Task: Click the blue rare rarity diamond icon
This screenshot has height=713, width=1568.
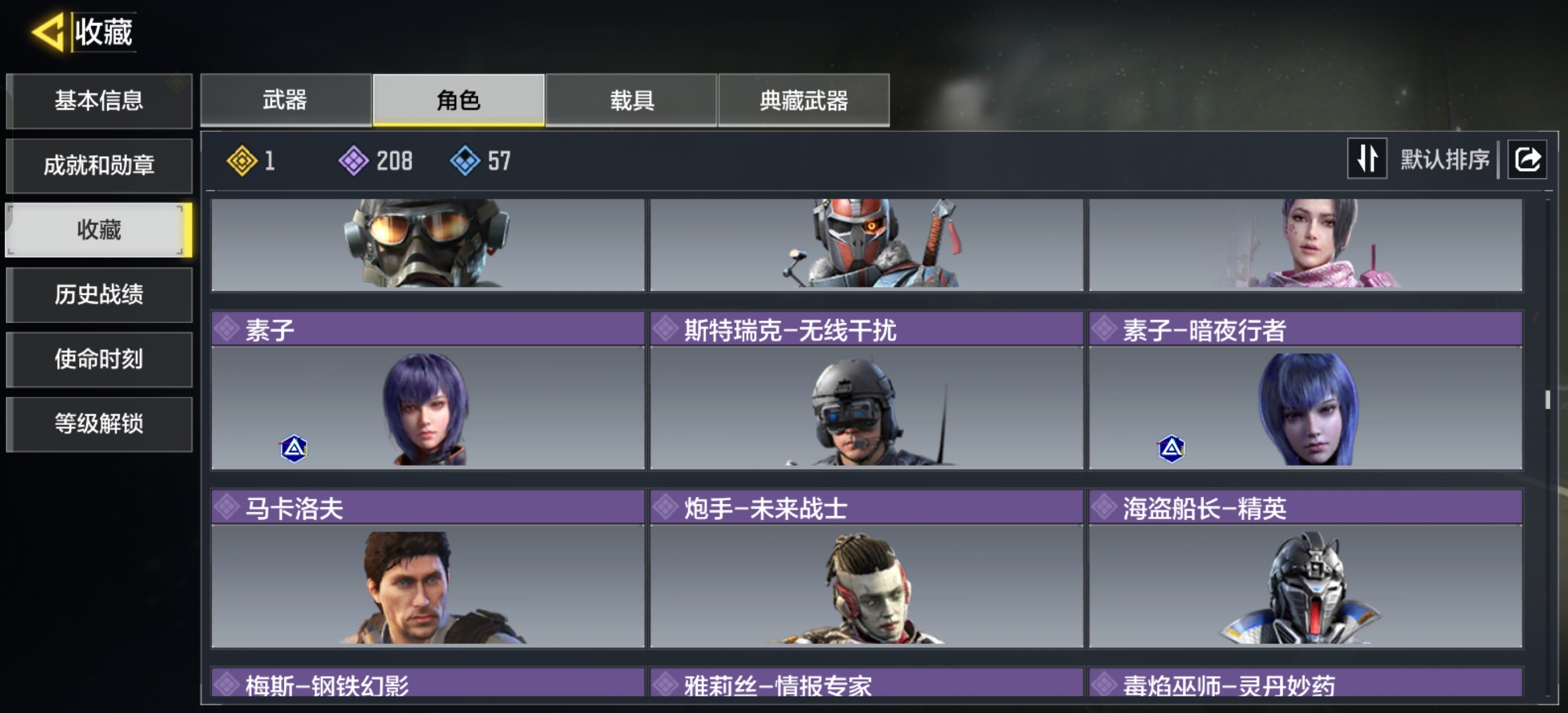Action: point(465,161)
